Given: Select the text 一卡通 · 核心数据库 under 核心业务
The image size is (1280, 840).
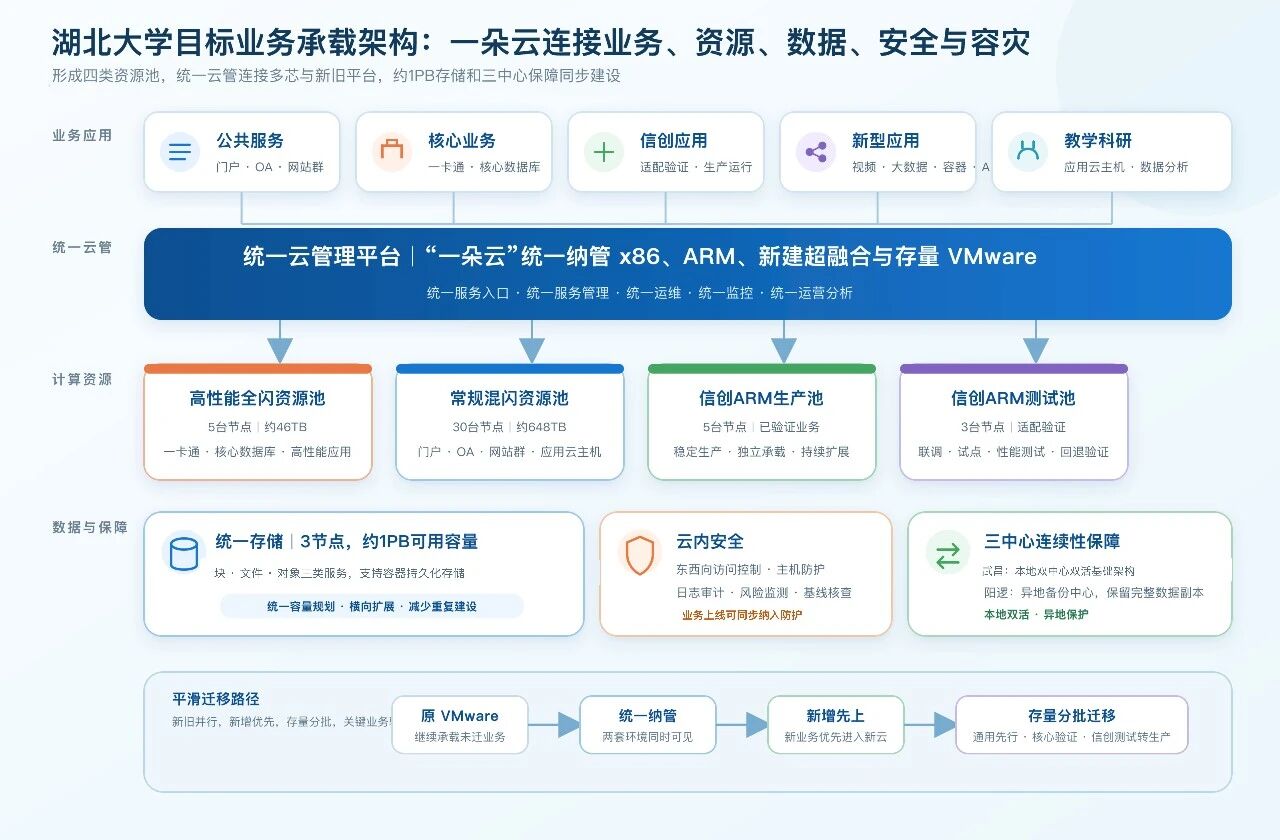Looking at the screenshot, I should click(485, 167).
